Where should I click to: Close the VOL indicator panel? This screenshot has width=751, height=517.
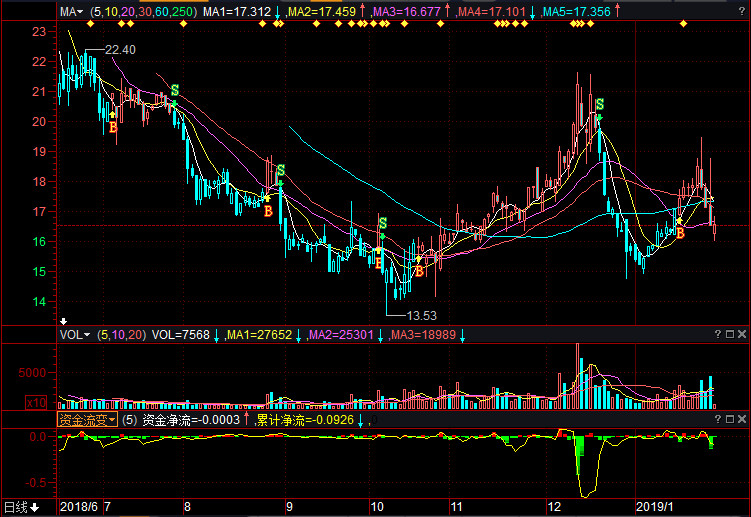pyautogui.click(x=743, y=335)
